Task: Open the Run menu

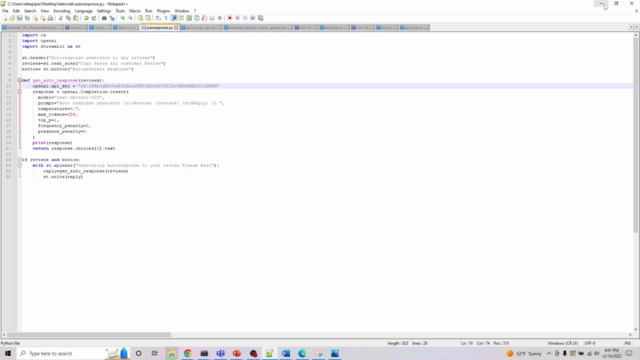Action: [x=149, y=11]
